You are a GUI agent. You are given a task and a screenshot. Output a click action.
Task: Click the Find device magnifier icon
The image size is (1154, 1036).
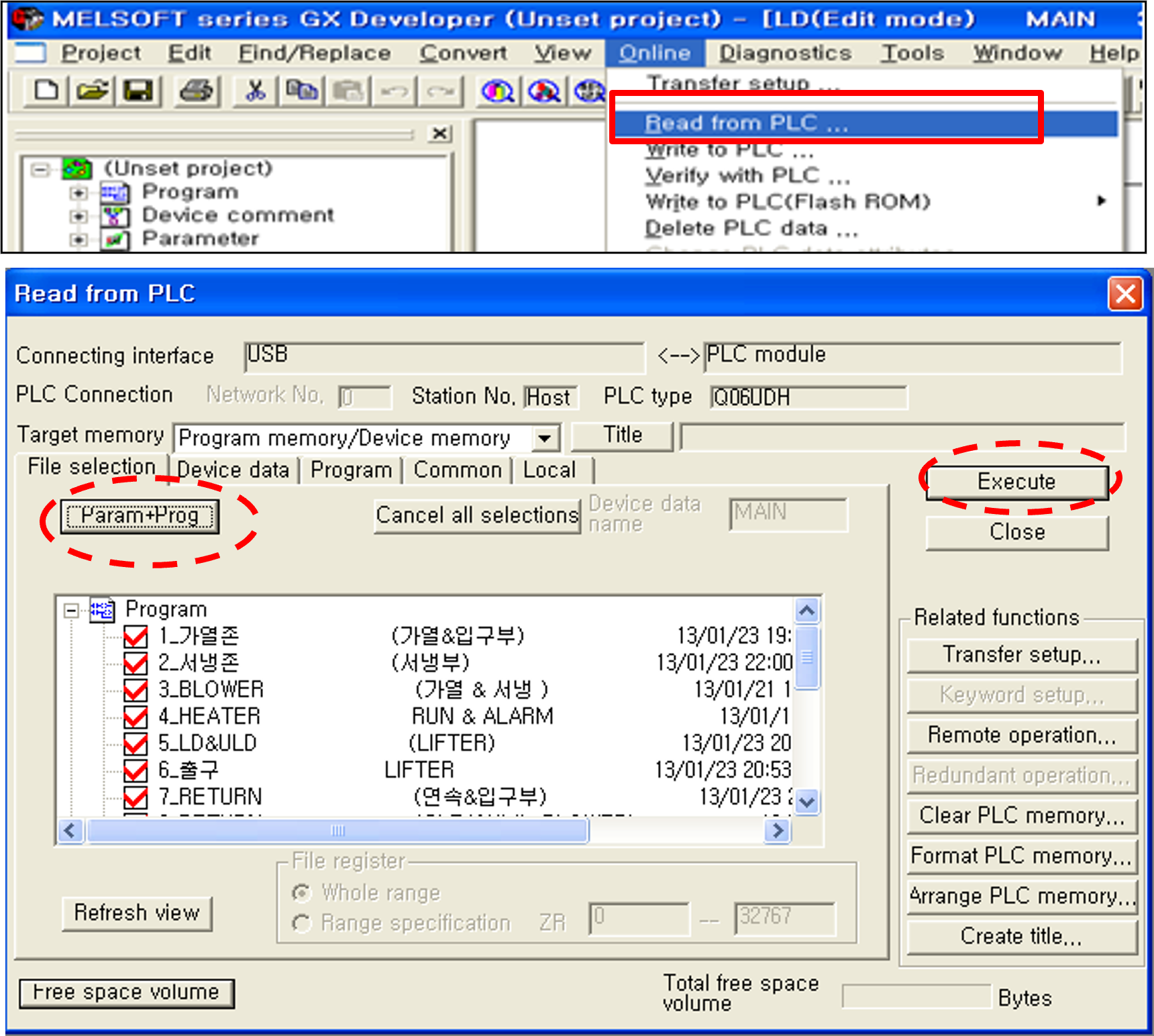(497, 90)
